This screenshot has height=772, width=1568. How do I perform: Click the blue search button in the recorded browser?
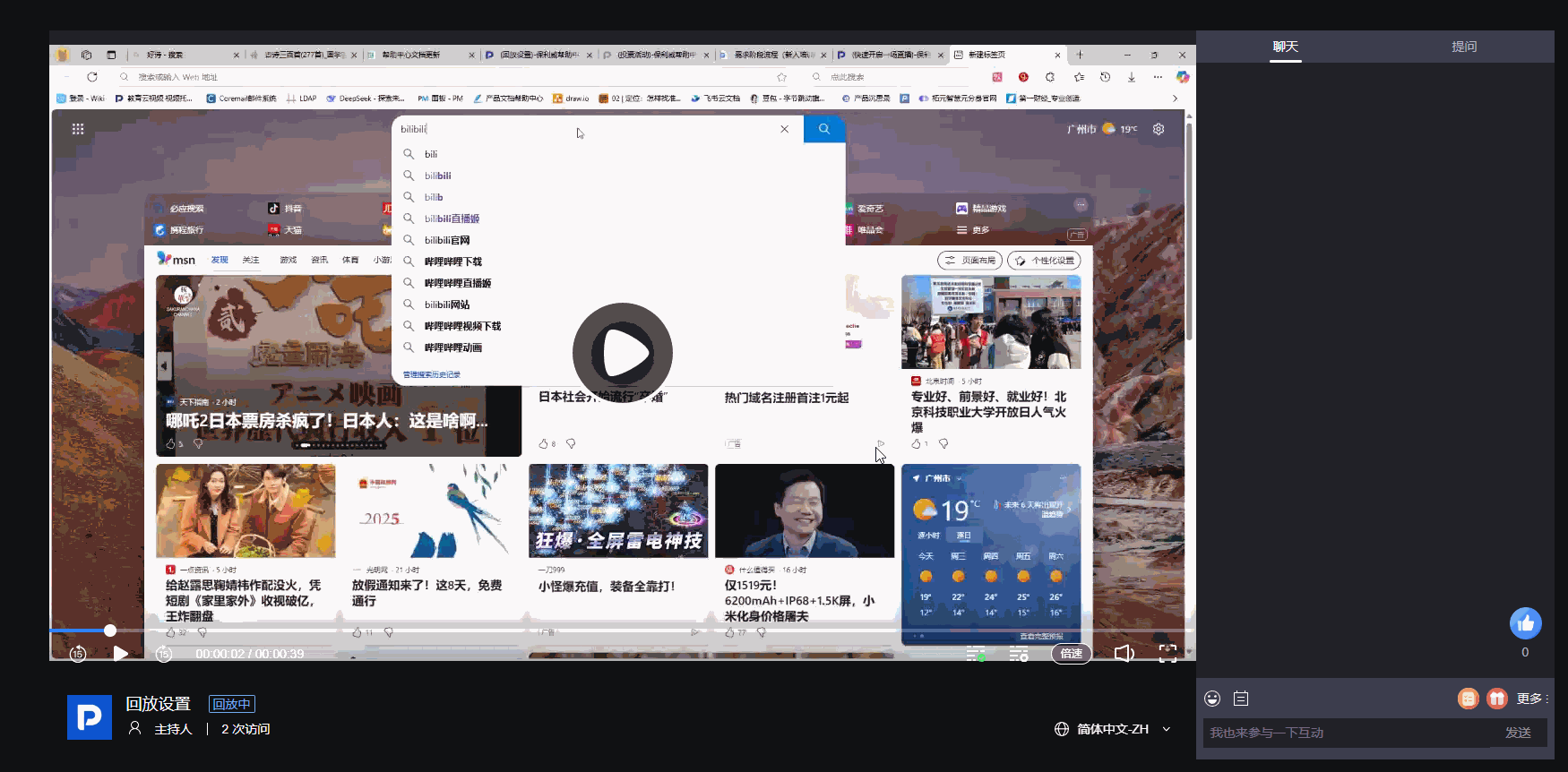click(x=824, y=129)
